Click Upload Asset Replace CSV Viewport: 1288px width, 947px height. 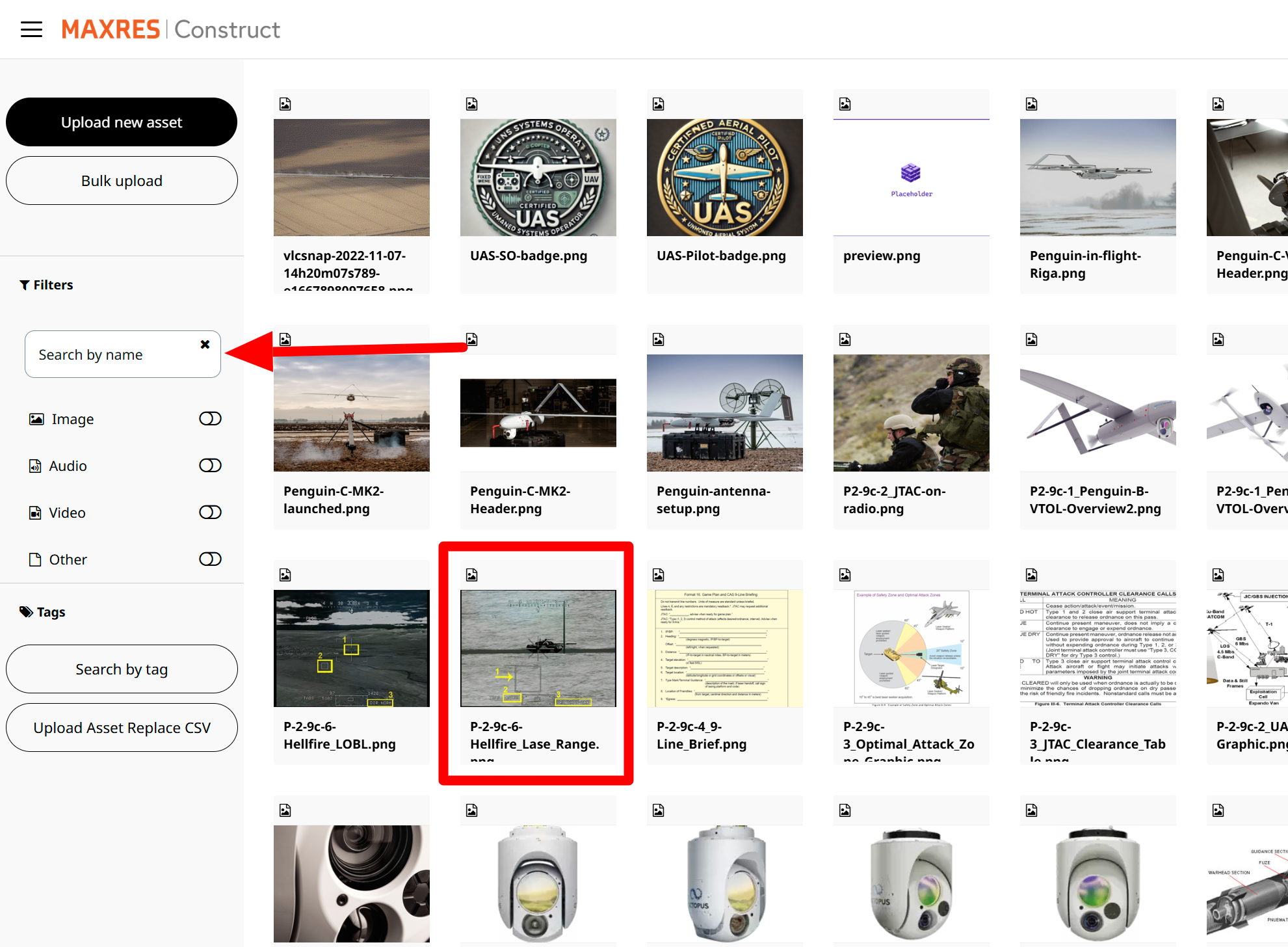coord(122,727)
